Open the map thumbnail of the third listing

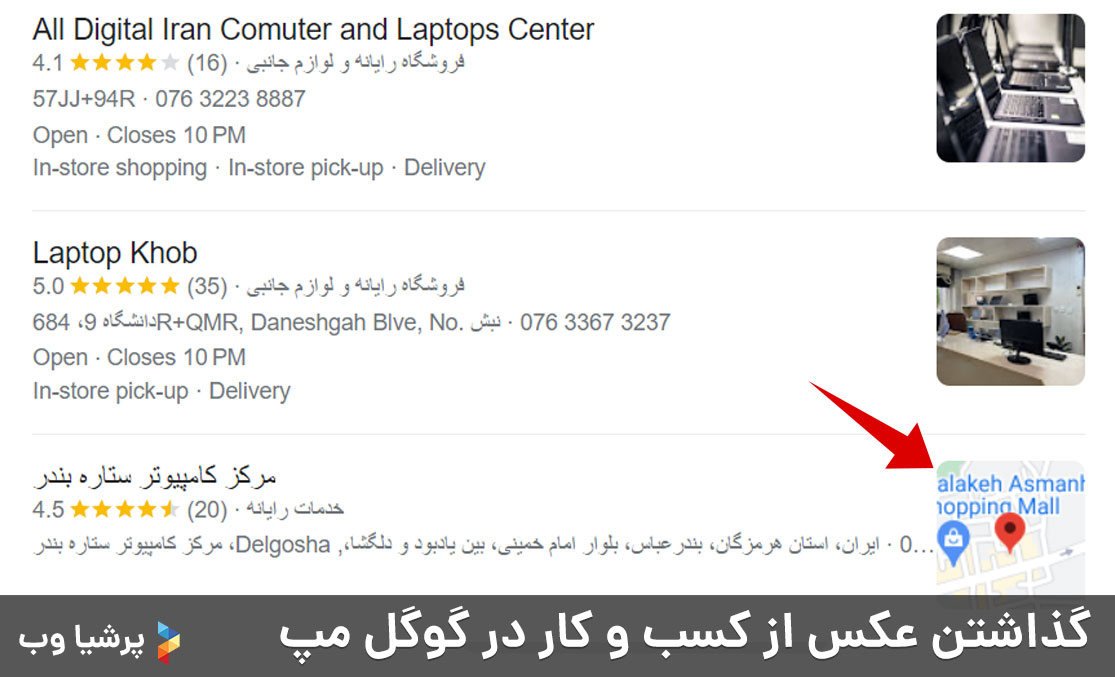pos(1010,530)
